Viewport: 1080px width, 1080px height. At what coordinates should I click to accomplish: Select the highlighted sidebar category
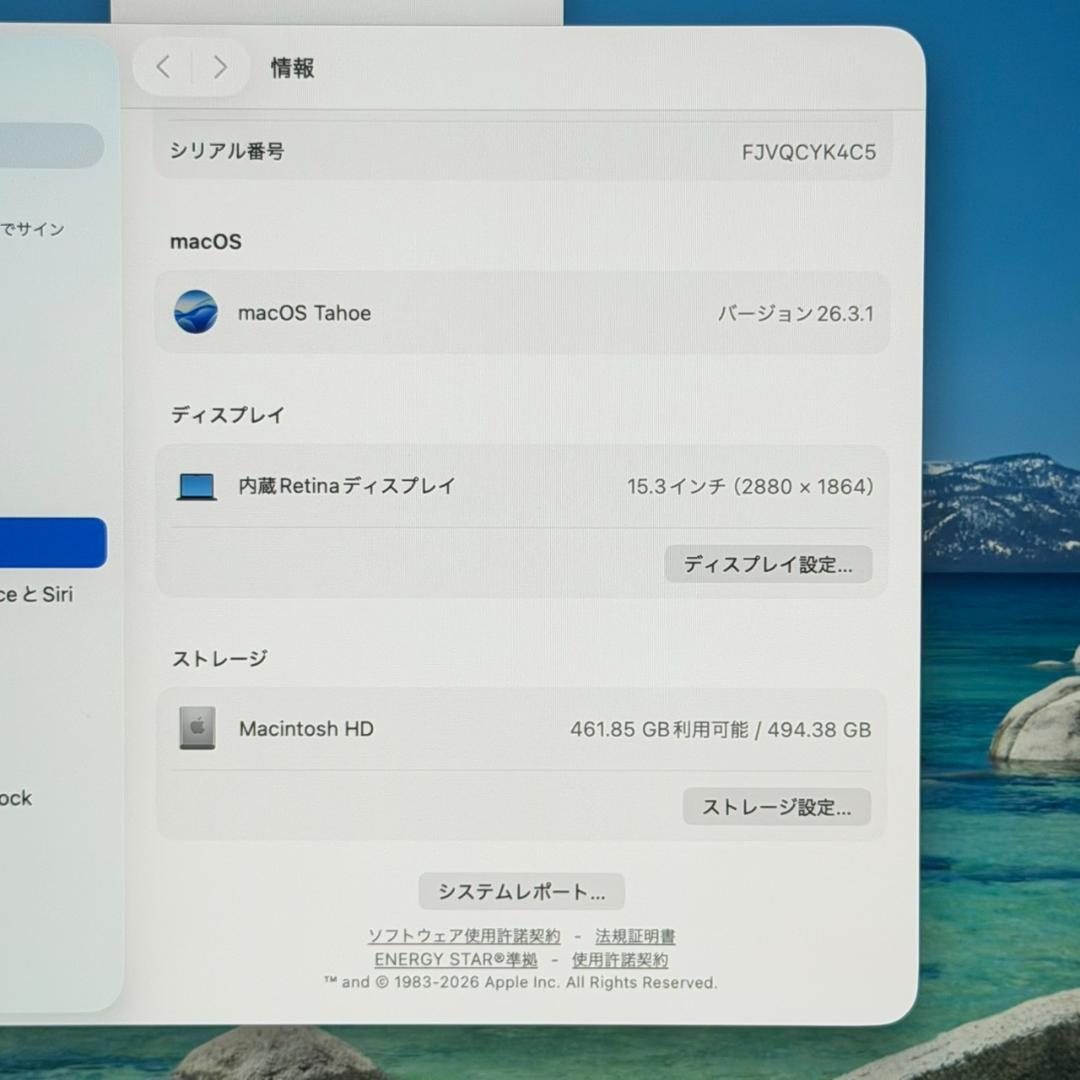click(50, 542)
